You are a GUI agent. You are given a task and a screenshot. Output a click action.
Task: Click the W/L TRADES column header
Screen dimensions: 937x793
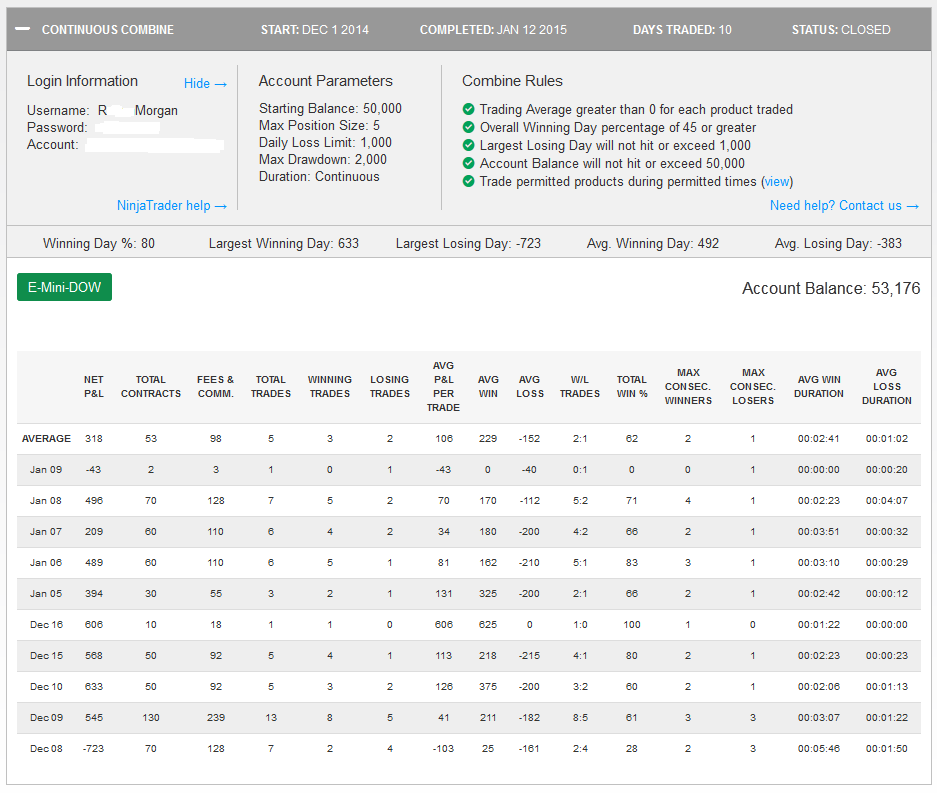point(580,387)
